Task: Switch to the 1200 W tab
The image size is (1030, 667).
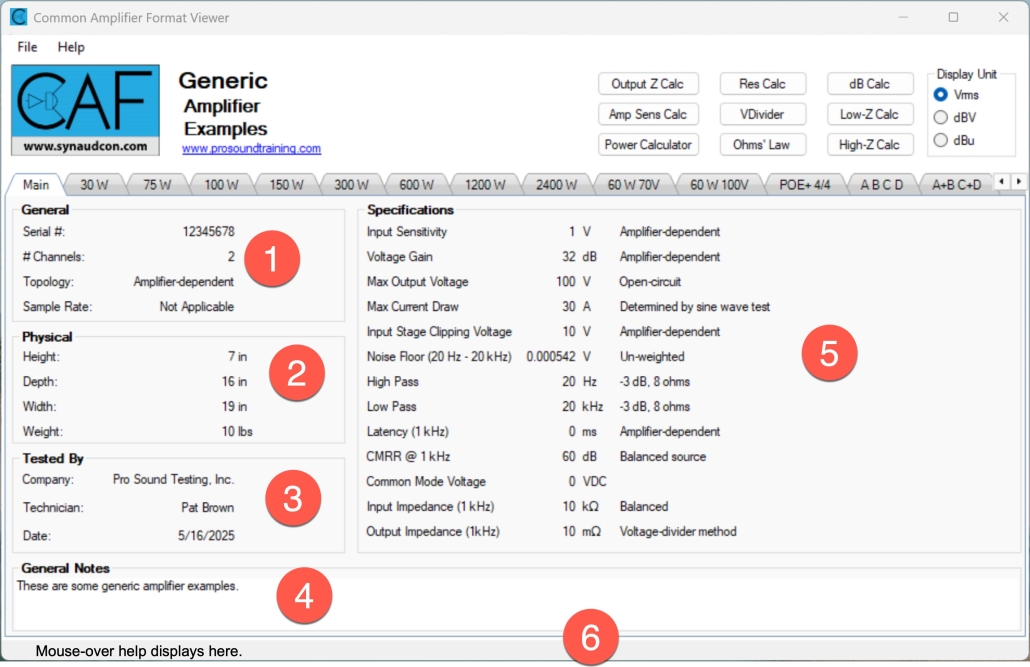Action: (x=485, y=185)
